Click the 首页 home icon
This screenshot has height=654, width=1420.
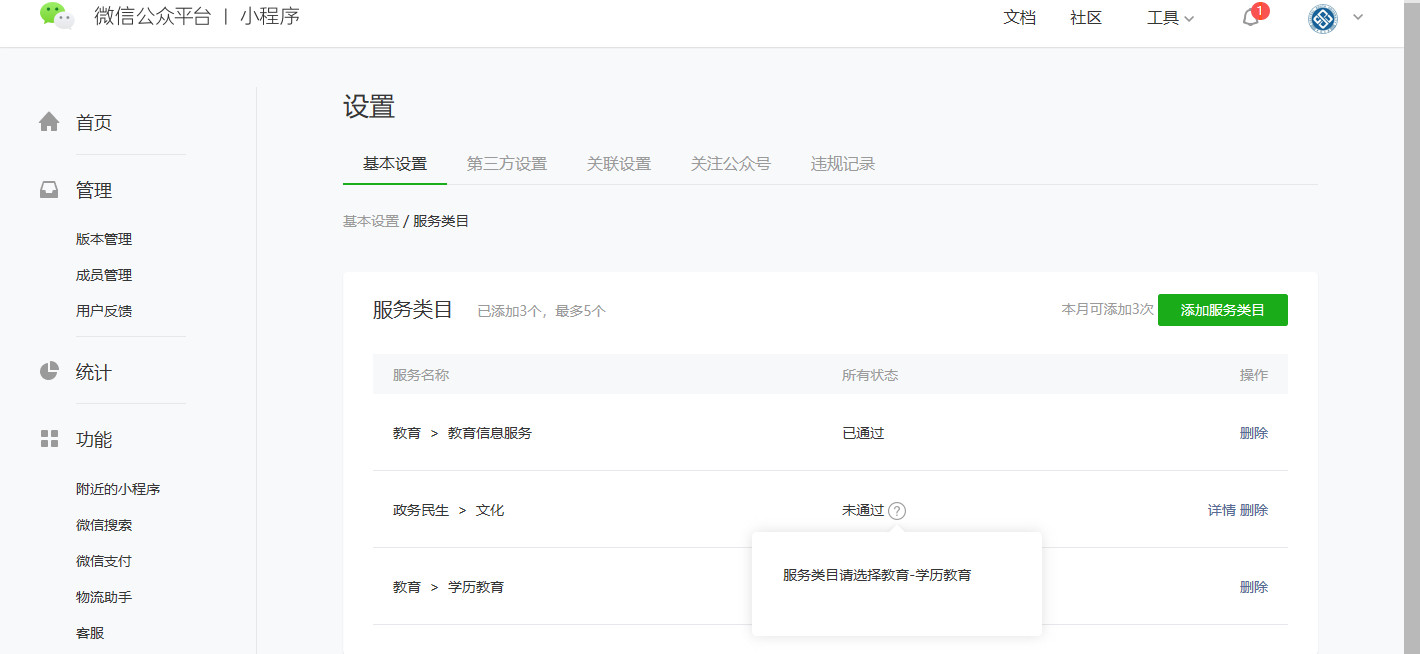pos(49,122)
